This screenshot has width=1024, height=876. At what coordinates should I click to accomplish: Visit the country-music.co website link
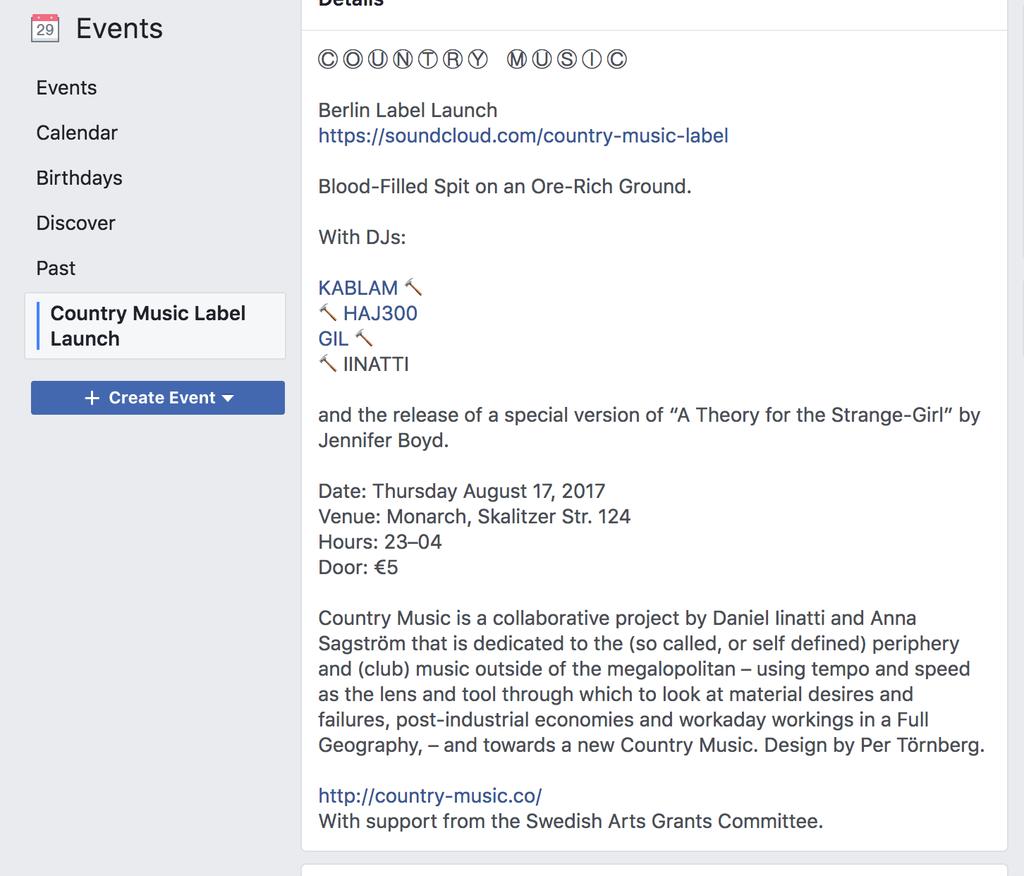430,796
